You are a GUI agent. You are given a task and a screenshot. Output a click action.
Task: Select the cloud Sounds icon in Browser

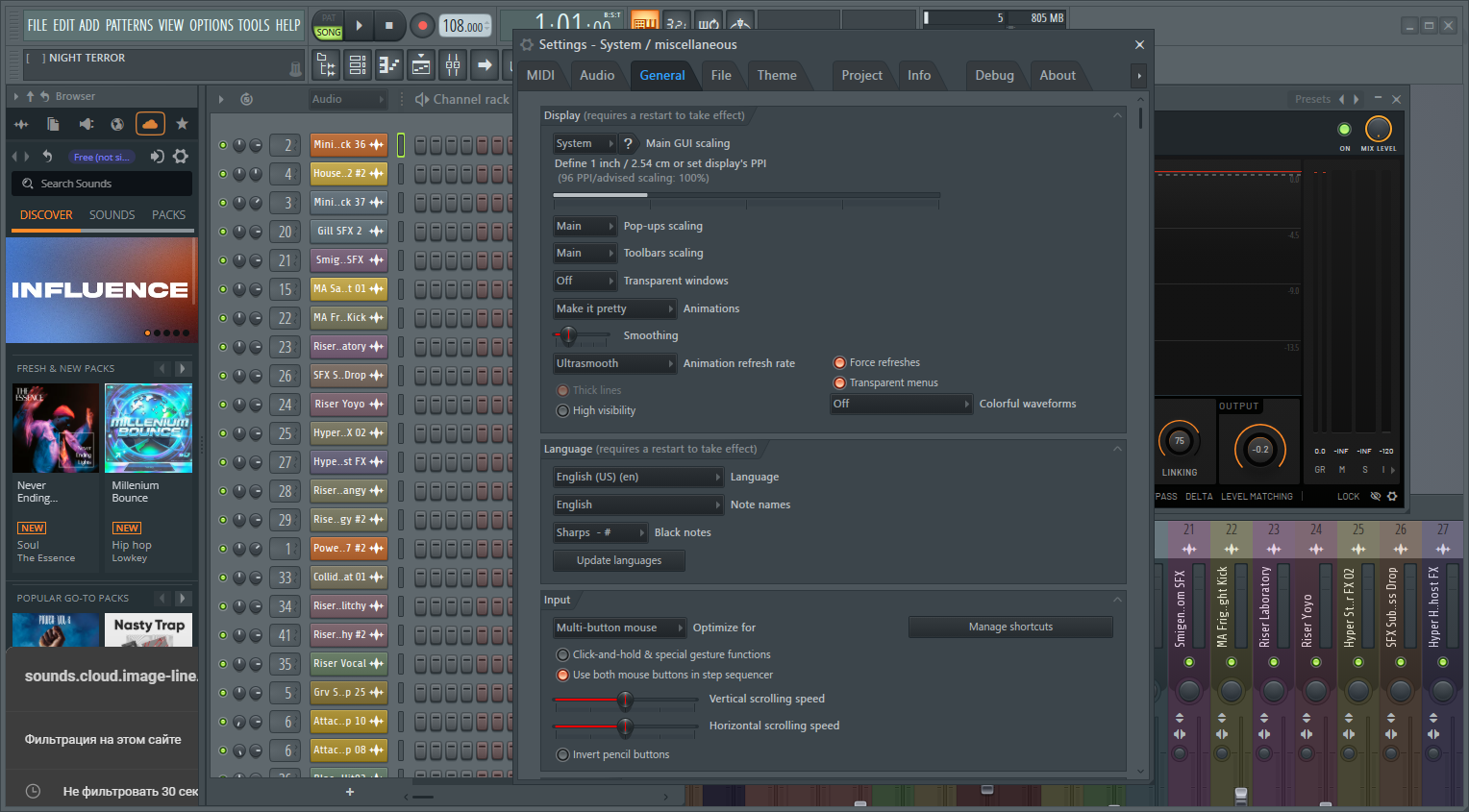coord(150,124)
